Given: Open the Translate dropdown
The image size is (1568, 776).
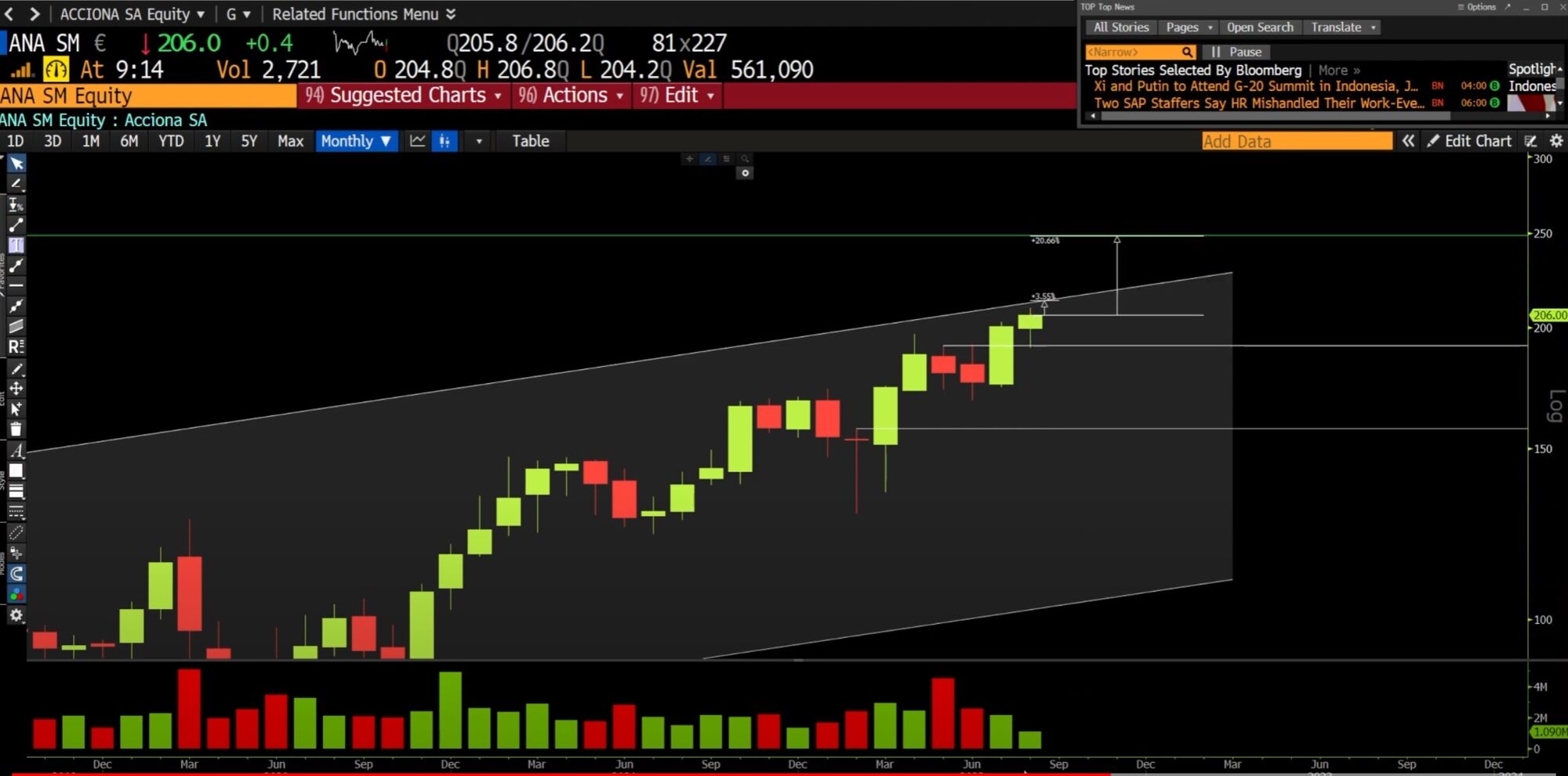Looking at the screenshot, I should point(1343,27).
